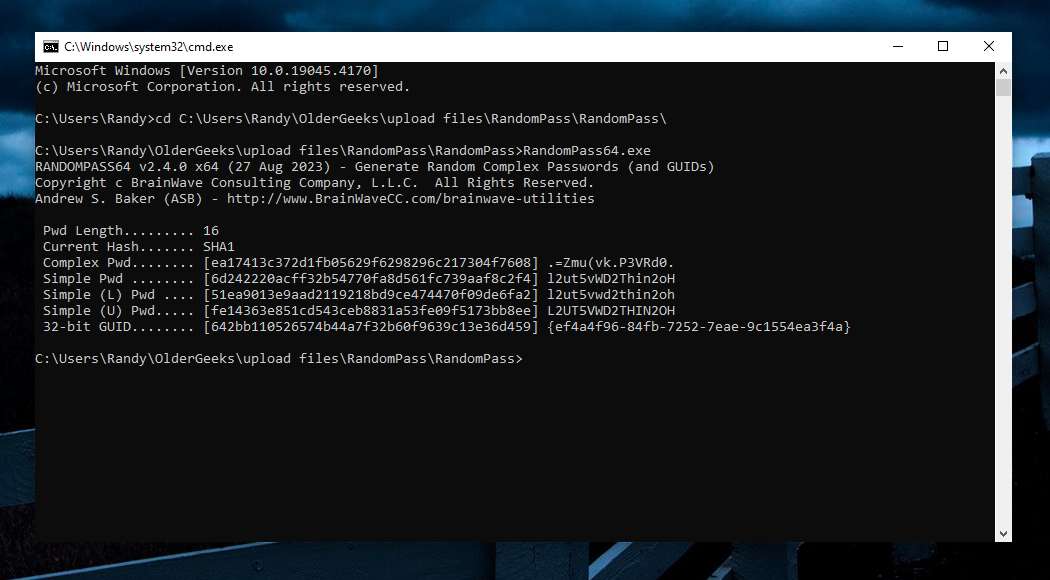Click the 32-bit GUID value in braces

coord(698,327)
